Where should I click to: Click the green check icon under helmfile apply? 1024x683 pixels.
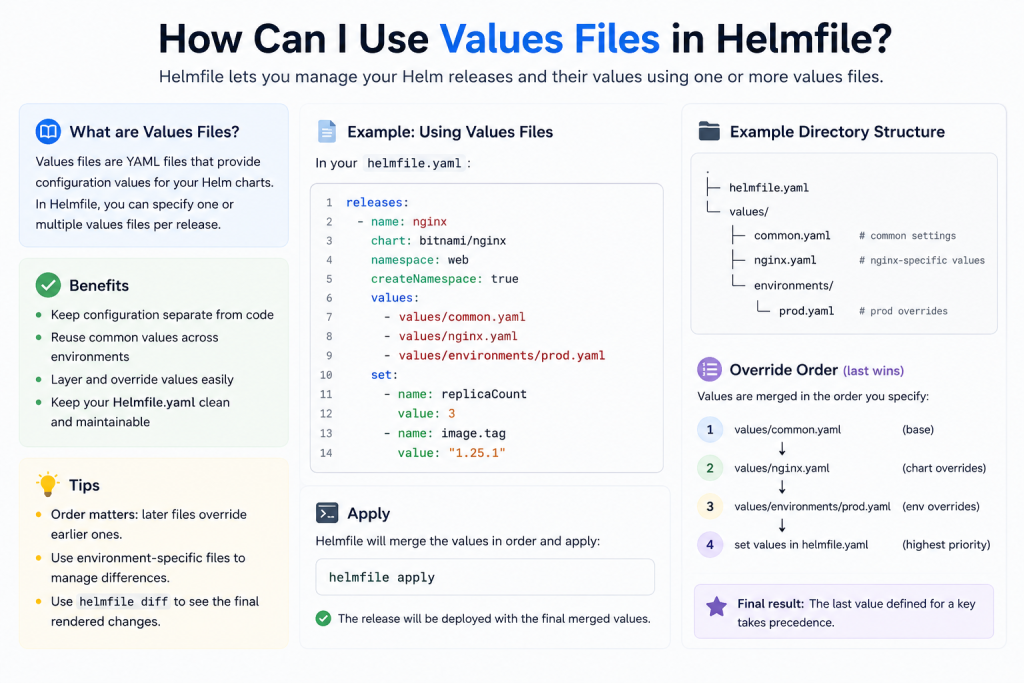tap(323, 618)
